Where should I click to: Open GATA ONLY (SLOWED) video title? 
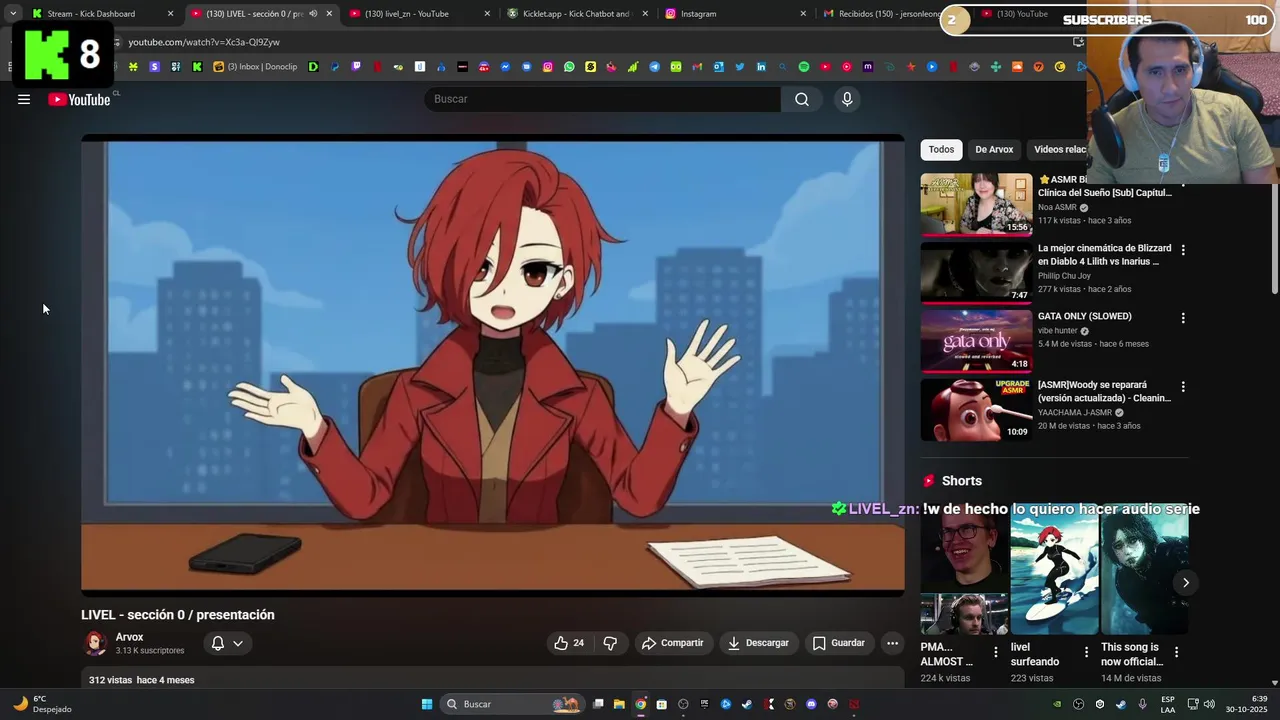[x=1085, y=316]
